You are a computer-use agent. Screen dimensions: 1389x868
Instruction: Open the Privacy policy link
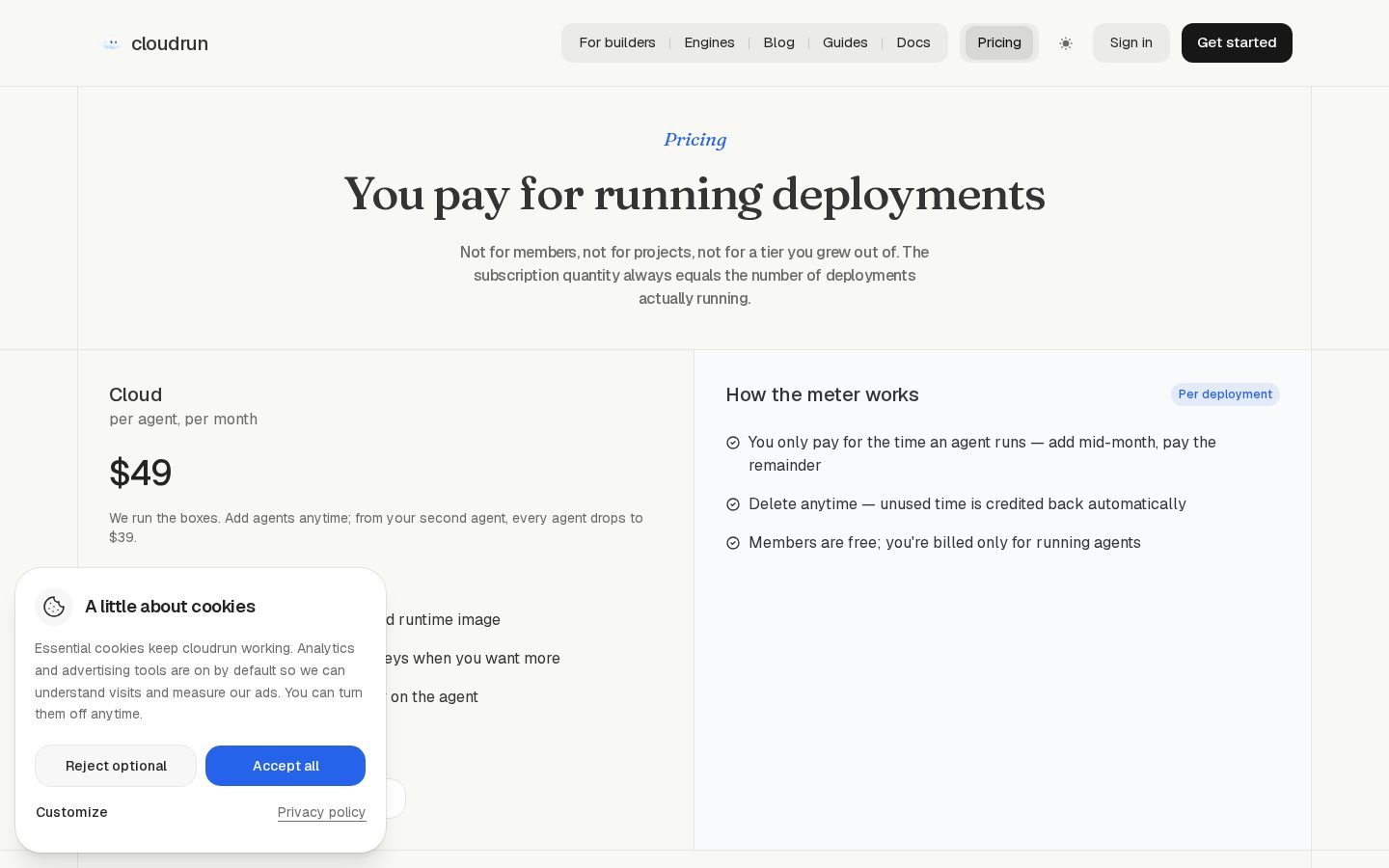pos(321,812)
